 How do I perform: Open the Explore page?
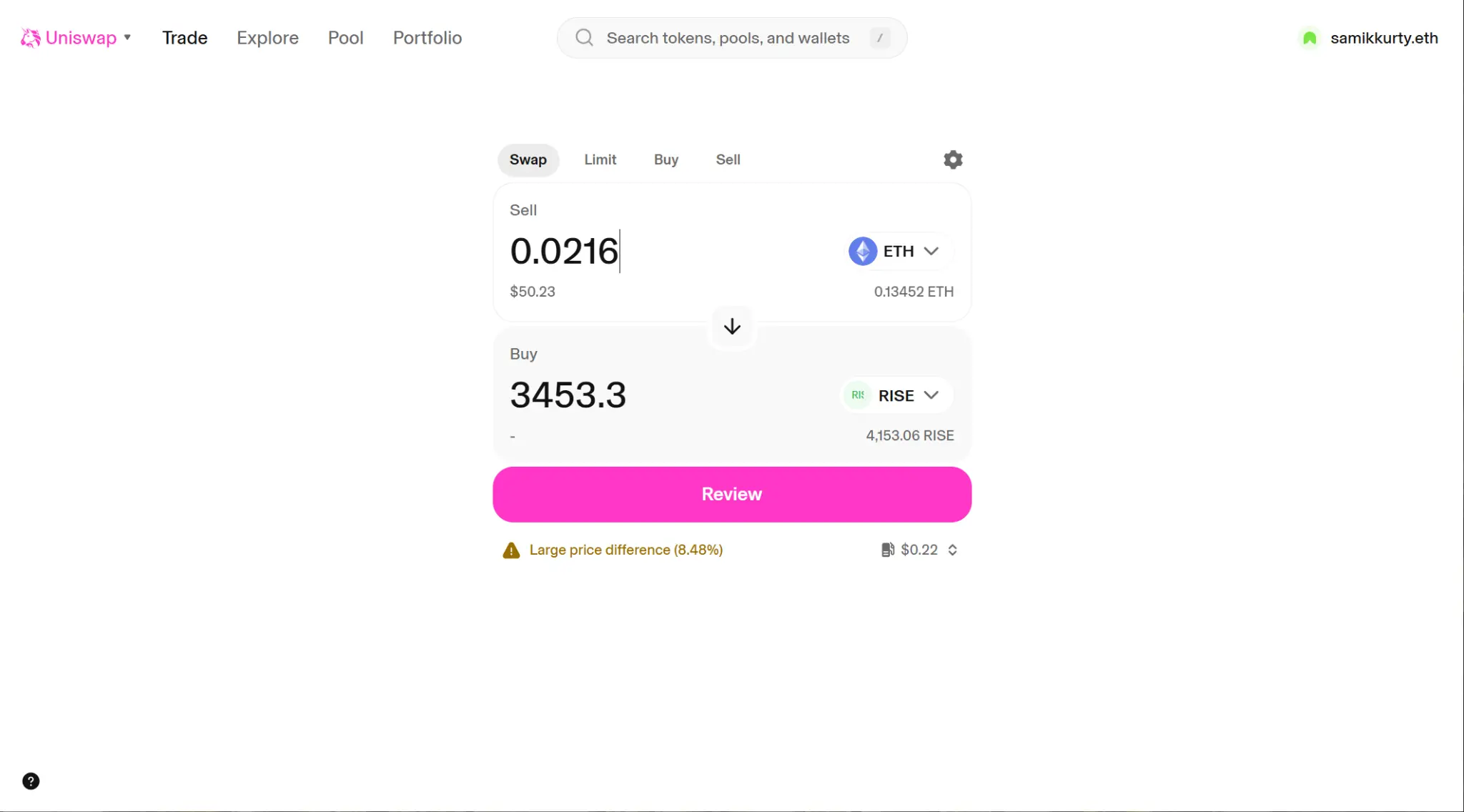[x=267, y=37]
